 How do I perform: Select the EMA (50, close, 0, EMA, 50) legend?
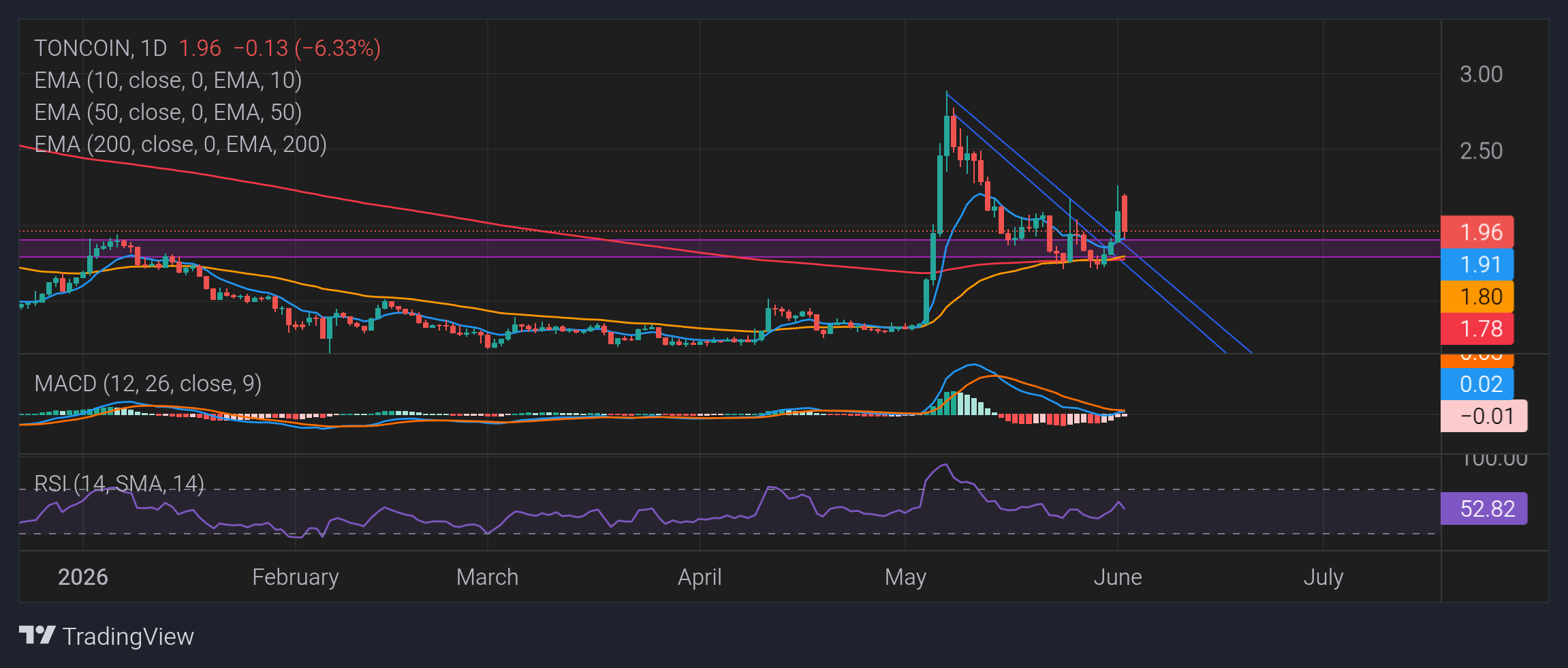pyautogui.click(x=168, y=112)
